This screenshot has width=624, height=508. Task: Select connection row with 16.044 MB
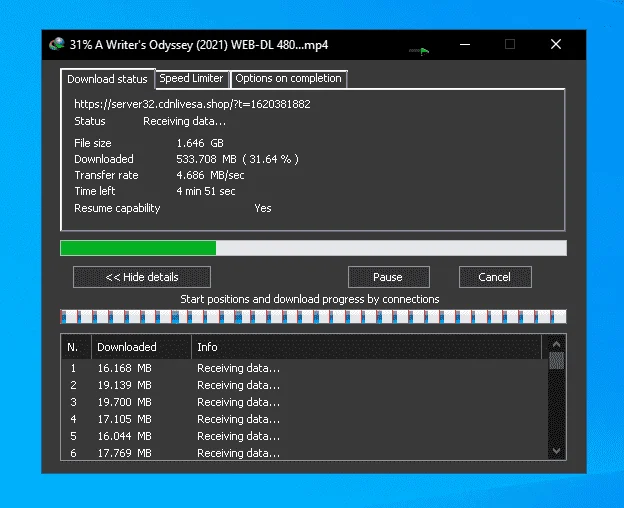304,436
